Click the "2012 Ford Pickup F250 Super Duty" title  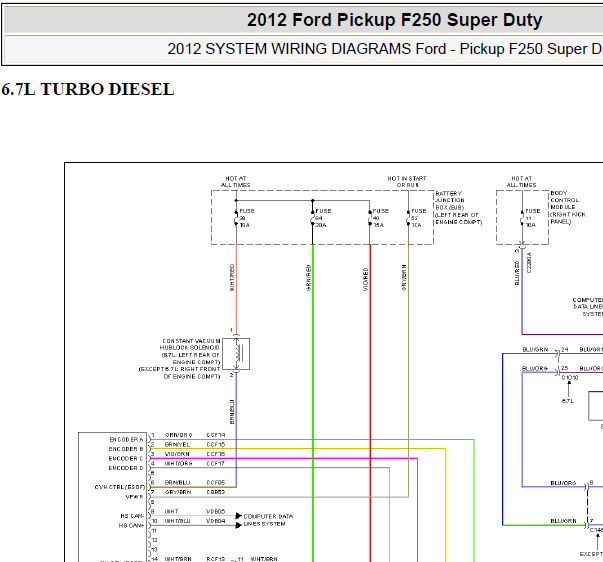[x=394, y=20]
